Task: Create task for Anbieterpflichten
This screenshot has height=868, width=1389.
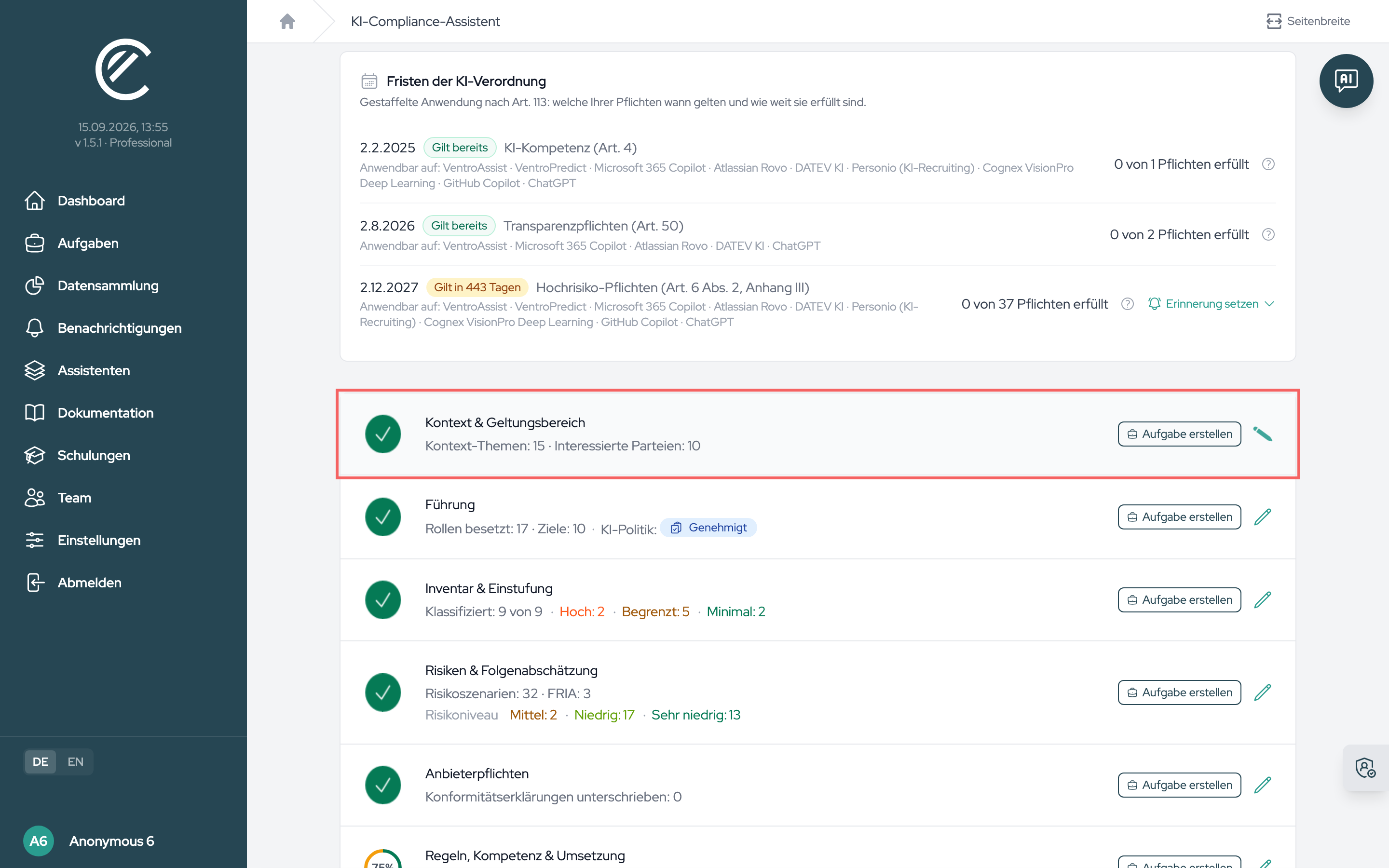Action: pos(1179,785)
